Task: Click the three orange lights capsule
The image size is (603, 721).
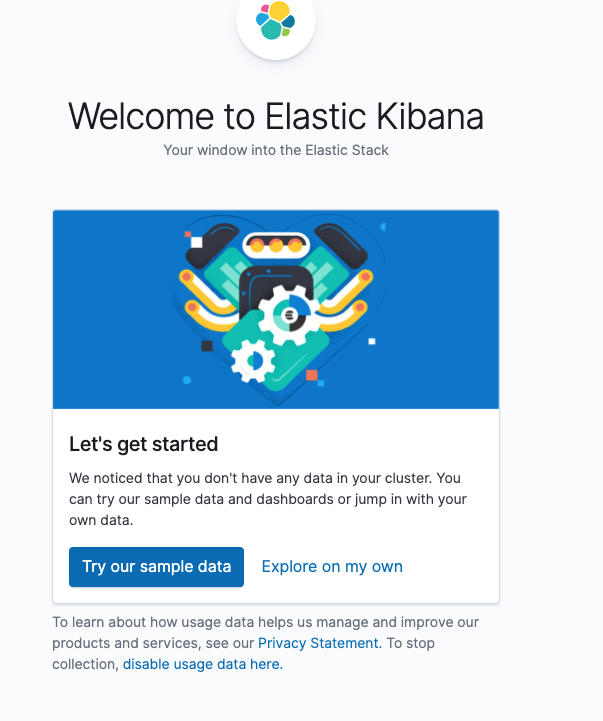Action: pyautogui.click(x=276, y=244)
